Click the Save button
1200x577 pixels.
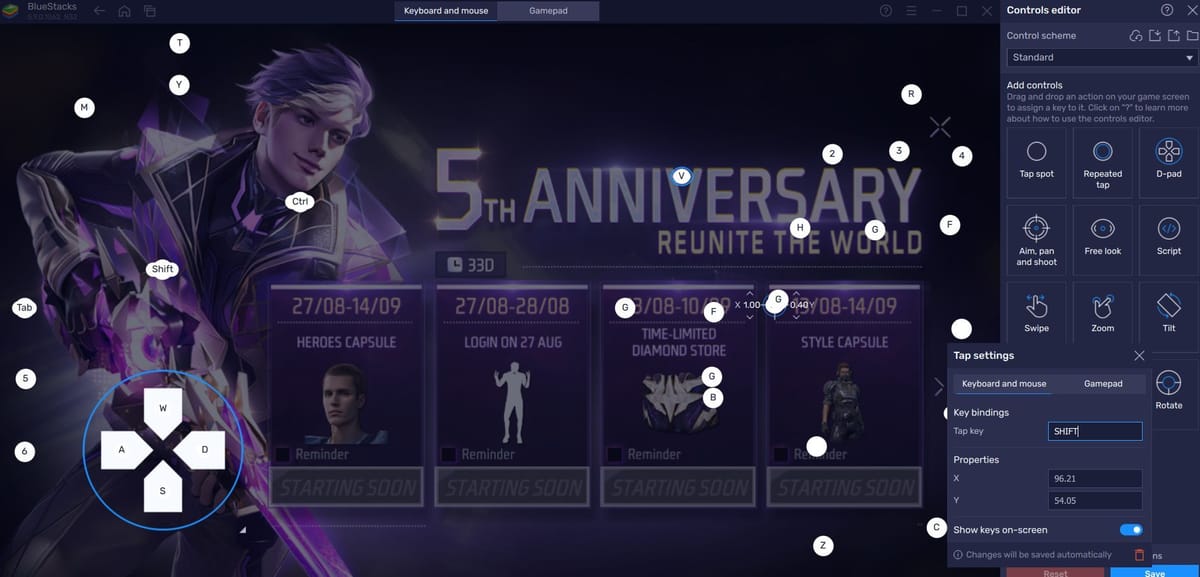(x=1154, y=573)
